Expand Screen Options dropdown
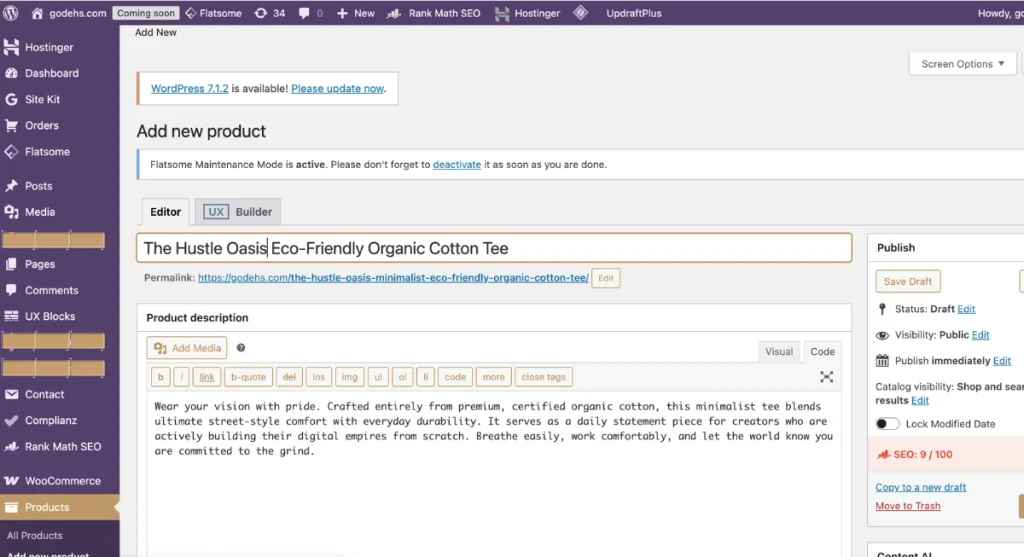Image resolution: width=1024 pixels, height=557 pixels. coord(963,64)
